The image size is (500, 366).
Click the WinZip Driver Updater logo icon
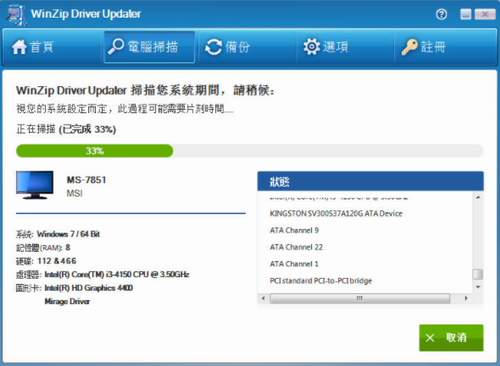[16, 15]
